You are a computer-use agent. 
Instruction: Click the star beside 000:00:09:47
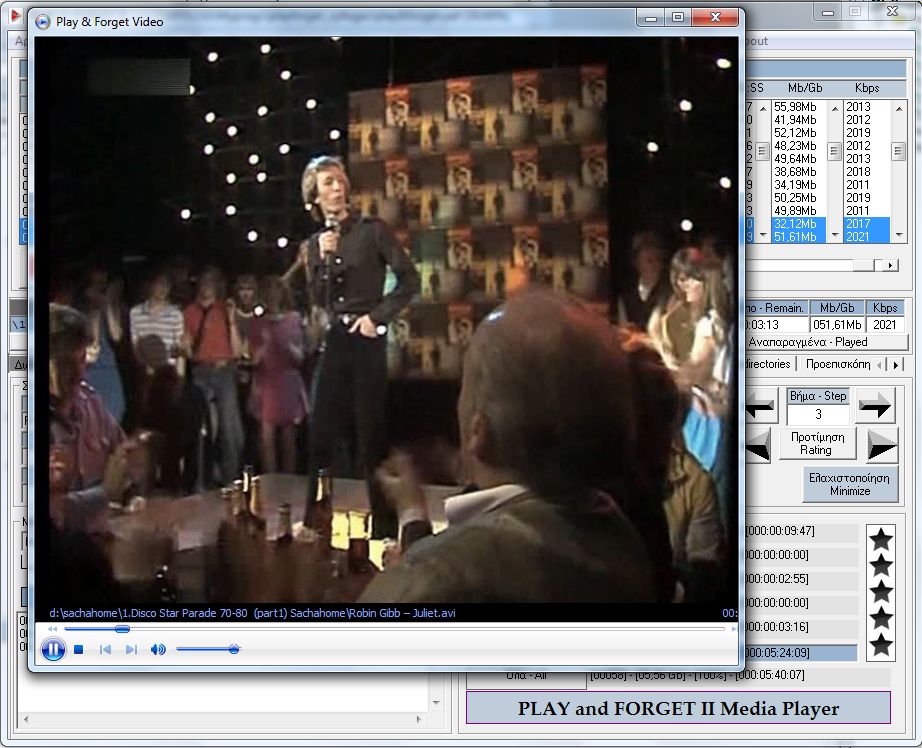[x=881, y=539]
